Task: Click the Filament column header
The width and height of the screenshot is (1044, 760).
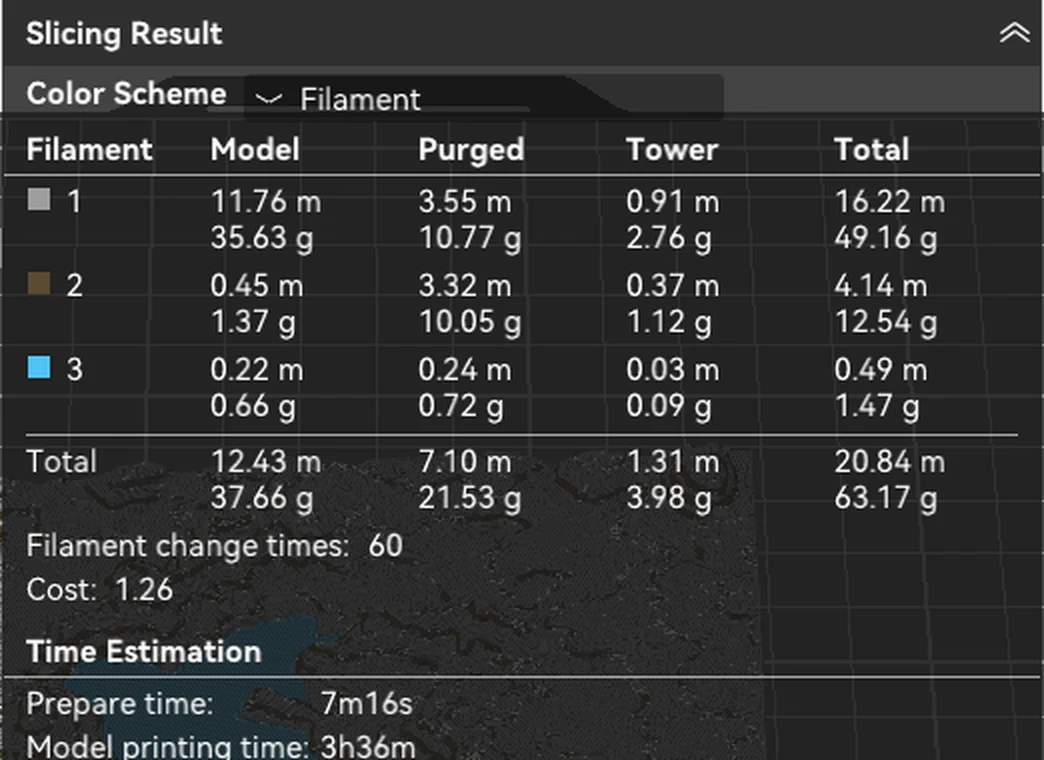Action: (x=89, y=149)
